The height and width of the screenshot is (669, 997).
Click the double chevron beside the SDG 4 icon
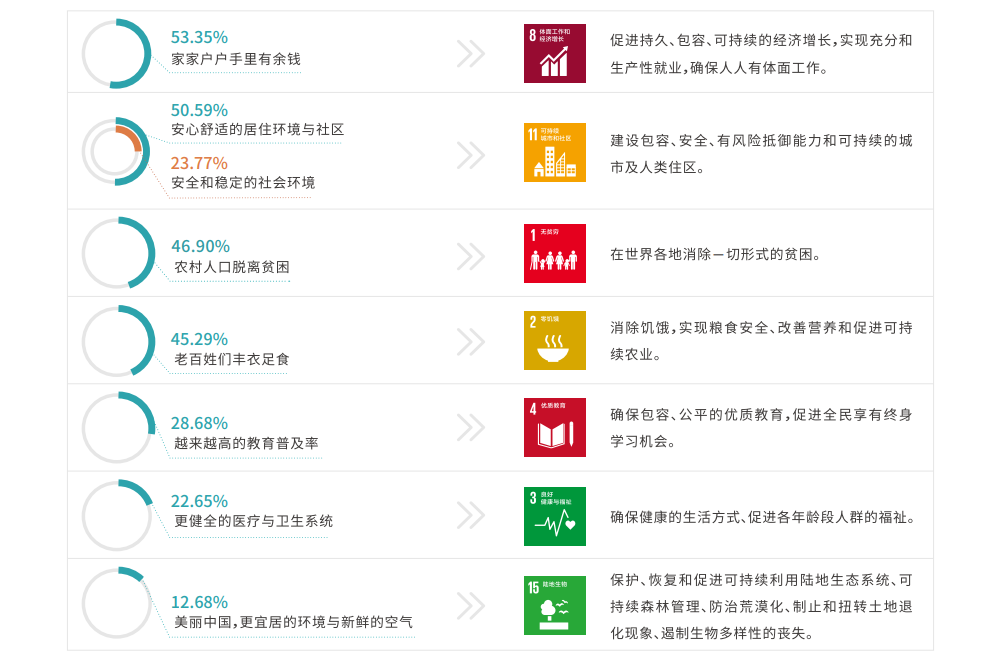471,428
